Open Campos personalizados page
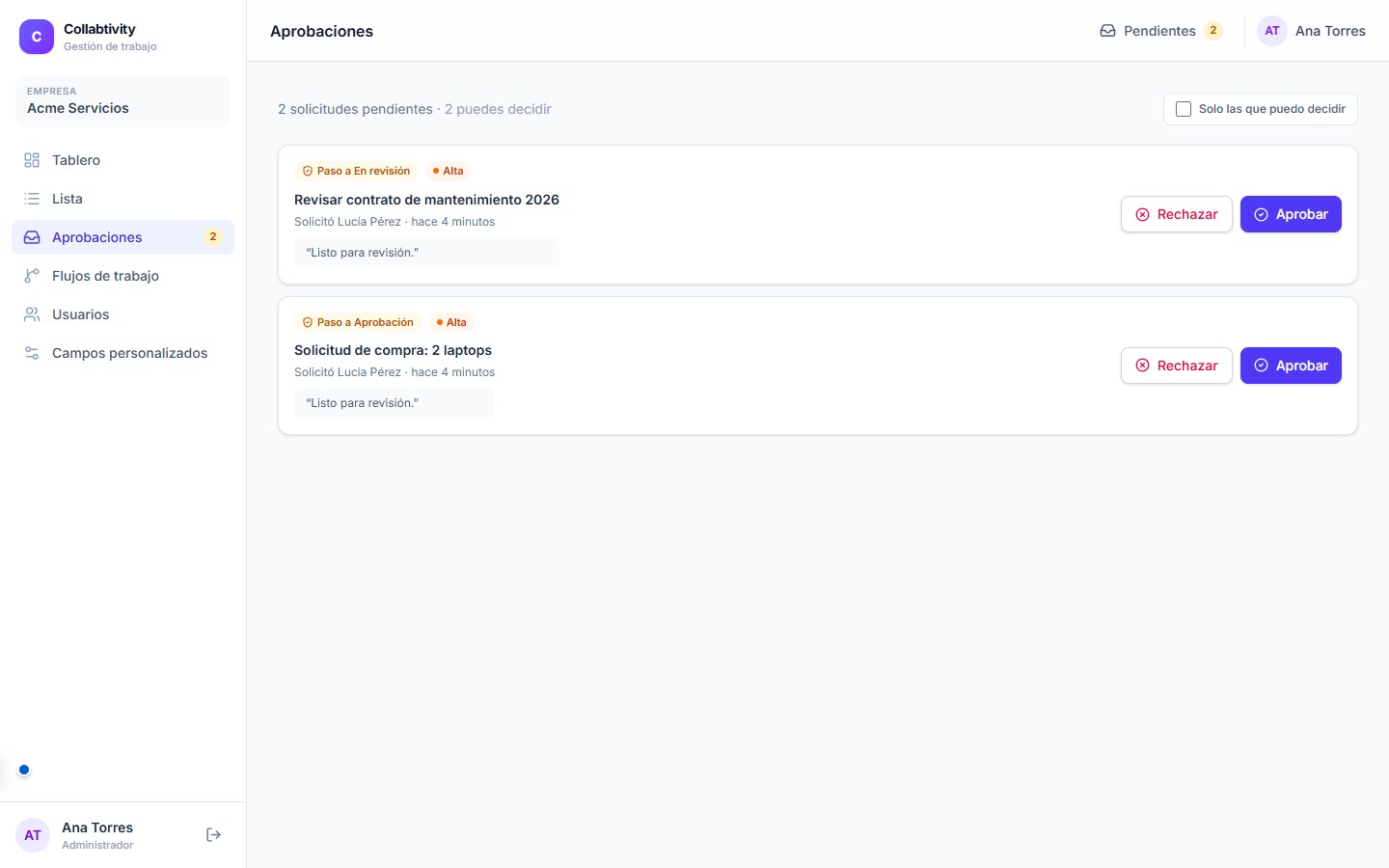This screenshot has height=868, width=1389. (x=123, y=353)
